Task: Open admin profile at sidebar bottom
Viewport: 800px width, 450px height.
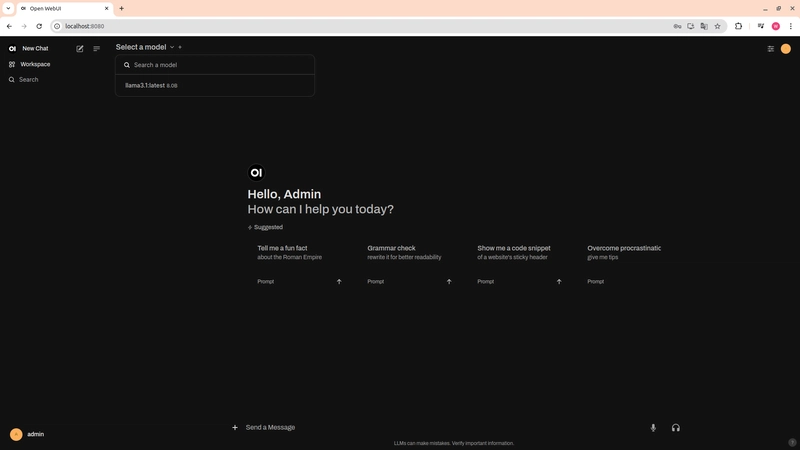Action: point(27,434)
